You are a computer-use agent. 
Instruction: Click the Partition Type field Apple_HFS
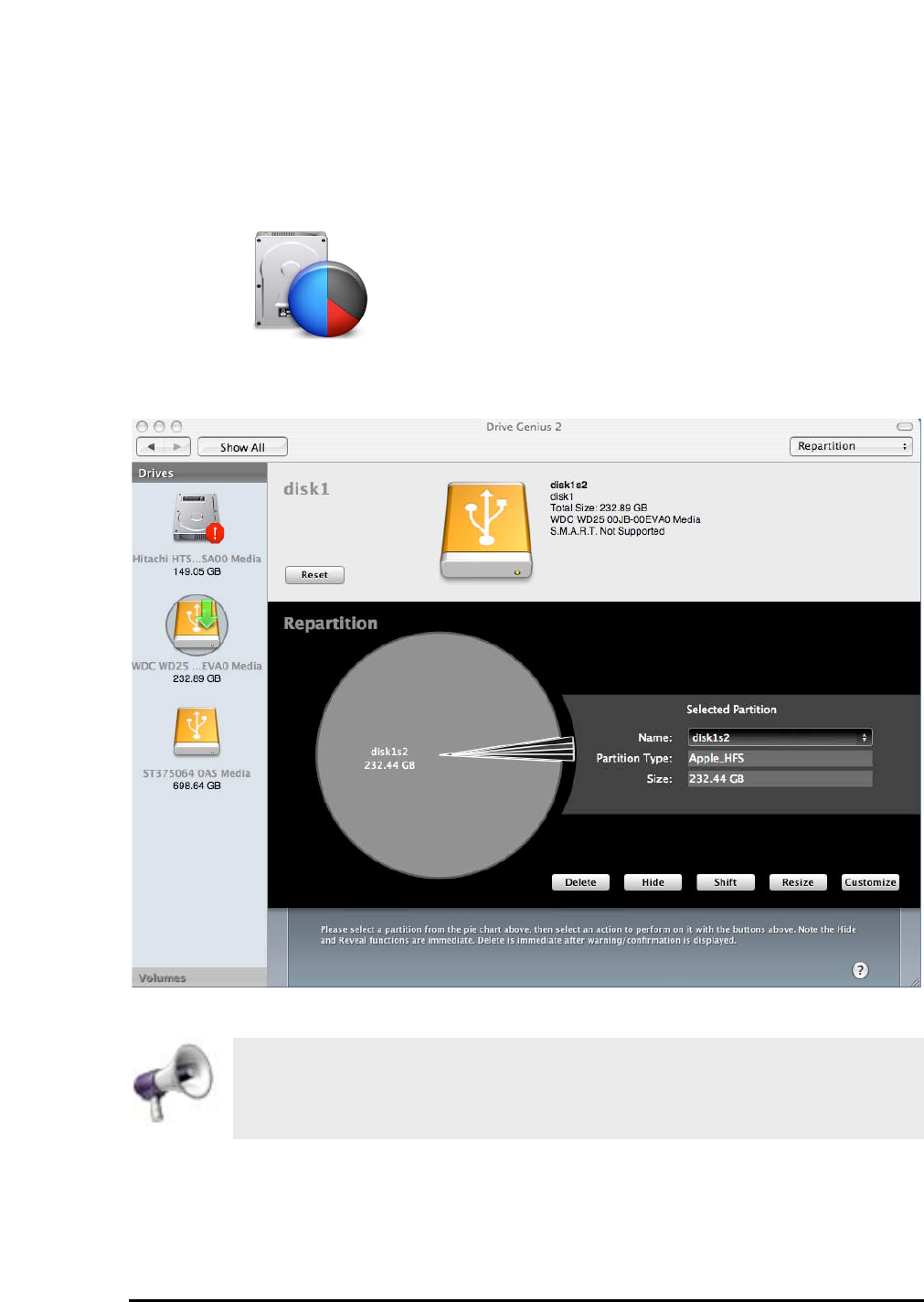tap(780, 758)
